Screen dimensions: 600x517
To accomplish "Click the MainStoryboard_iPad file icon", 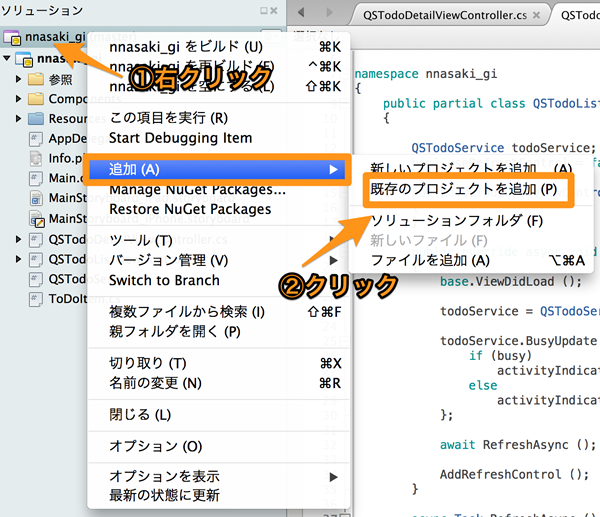I will (x=36, y=198).
